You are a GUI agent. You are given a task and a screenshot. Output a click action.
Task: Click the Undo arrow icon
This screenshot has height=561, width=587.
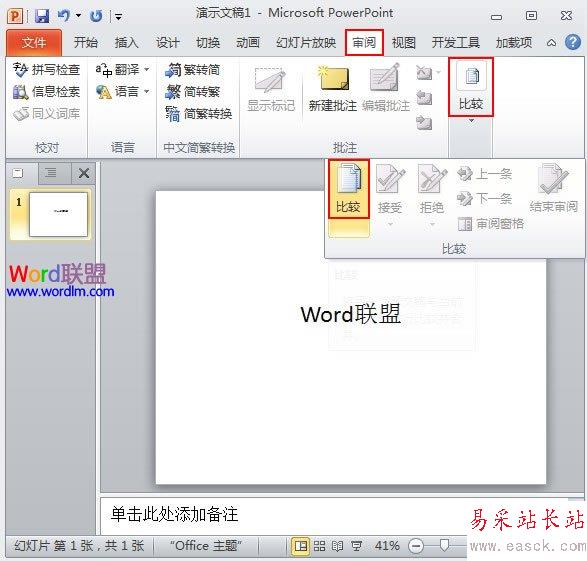[63, 16]
